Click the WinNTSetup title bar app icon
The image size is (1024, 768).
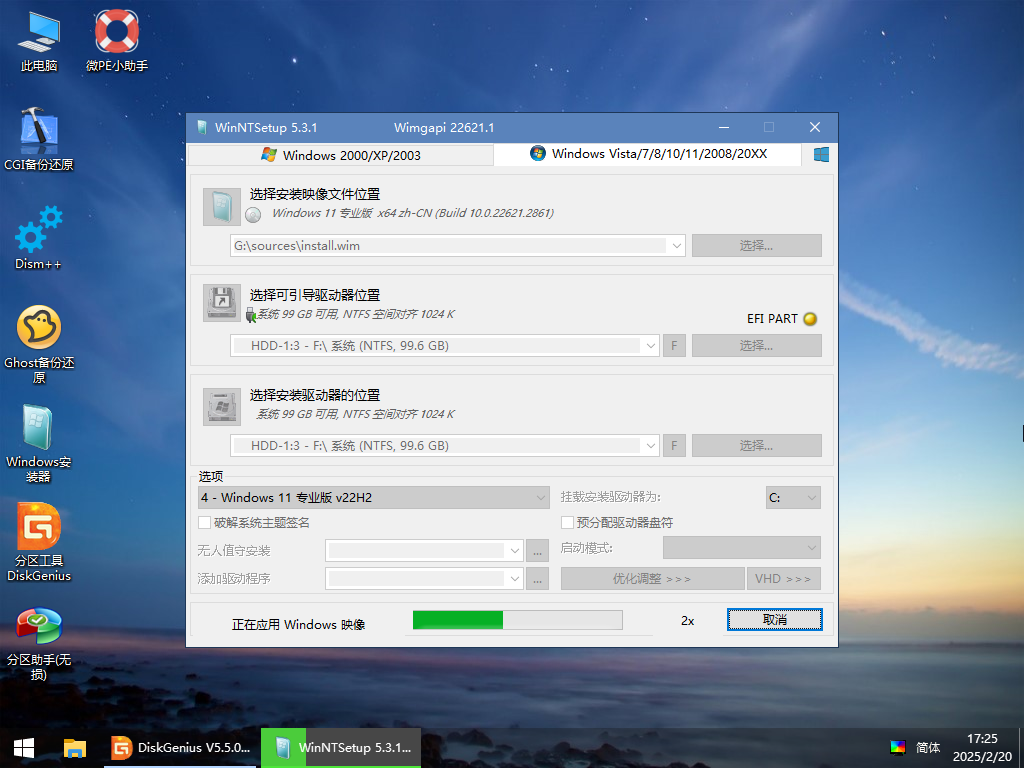tap(202, 127)
